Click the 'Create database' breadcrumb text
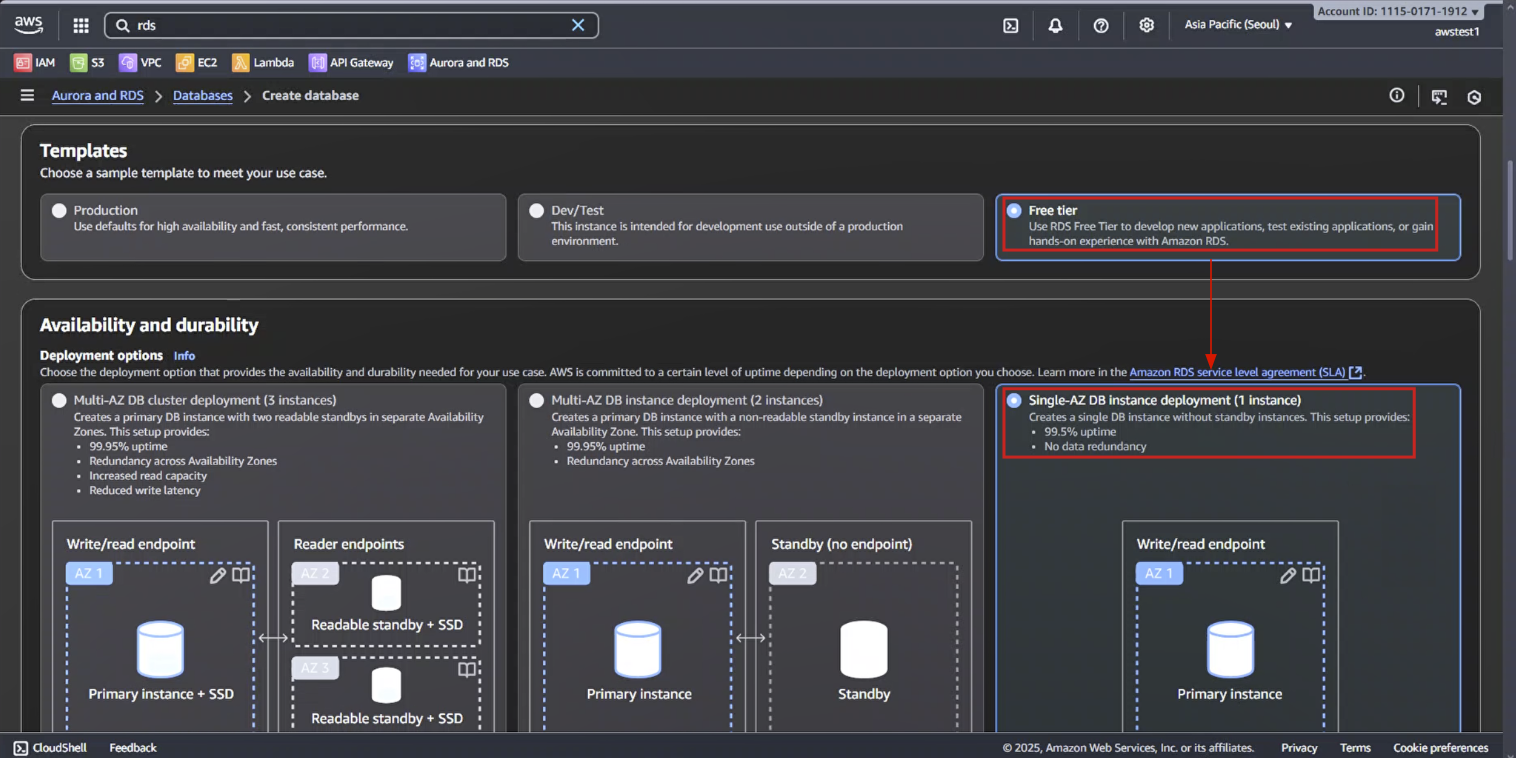The image size is (1516, 758). coord(310,95)
